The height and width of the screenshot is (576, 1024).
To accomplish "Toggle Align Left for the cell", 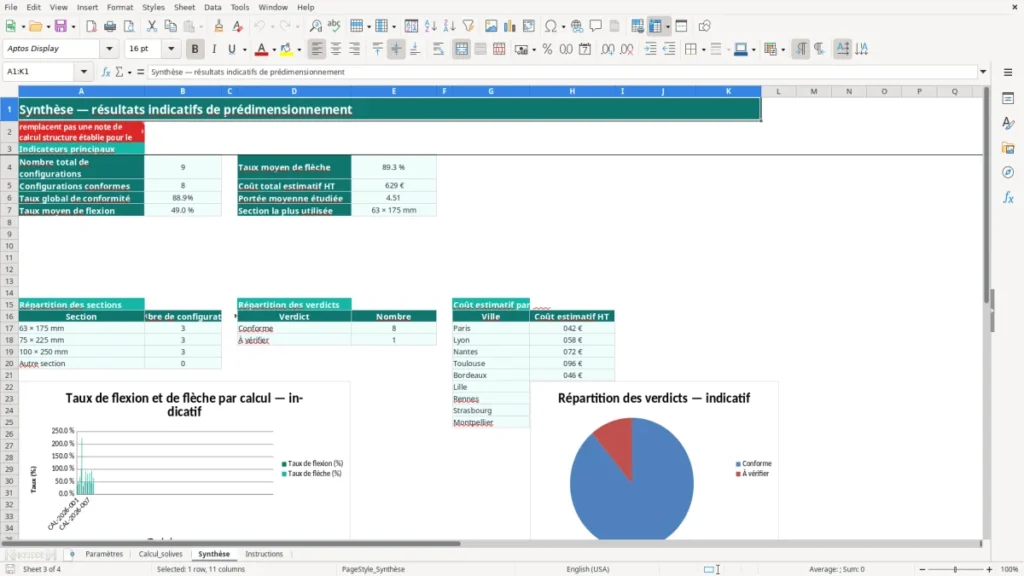I will point(317,49).
